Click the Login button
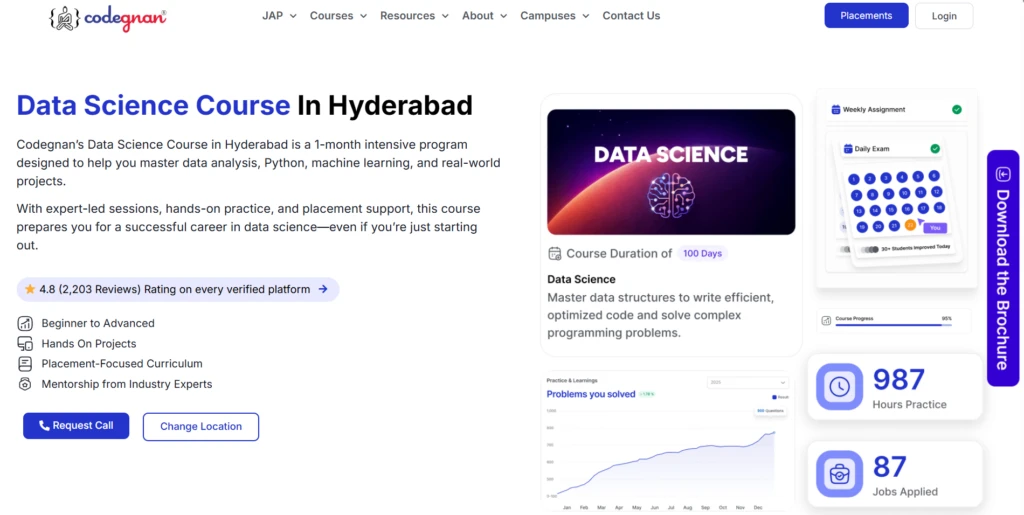 (x=944, y=16)
